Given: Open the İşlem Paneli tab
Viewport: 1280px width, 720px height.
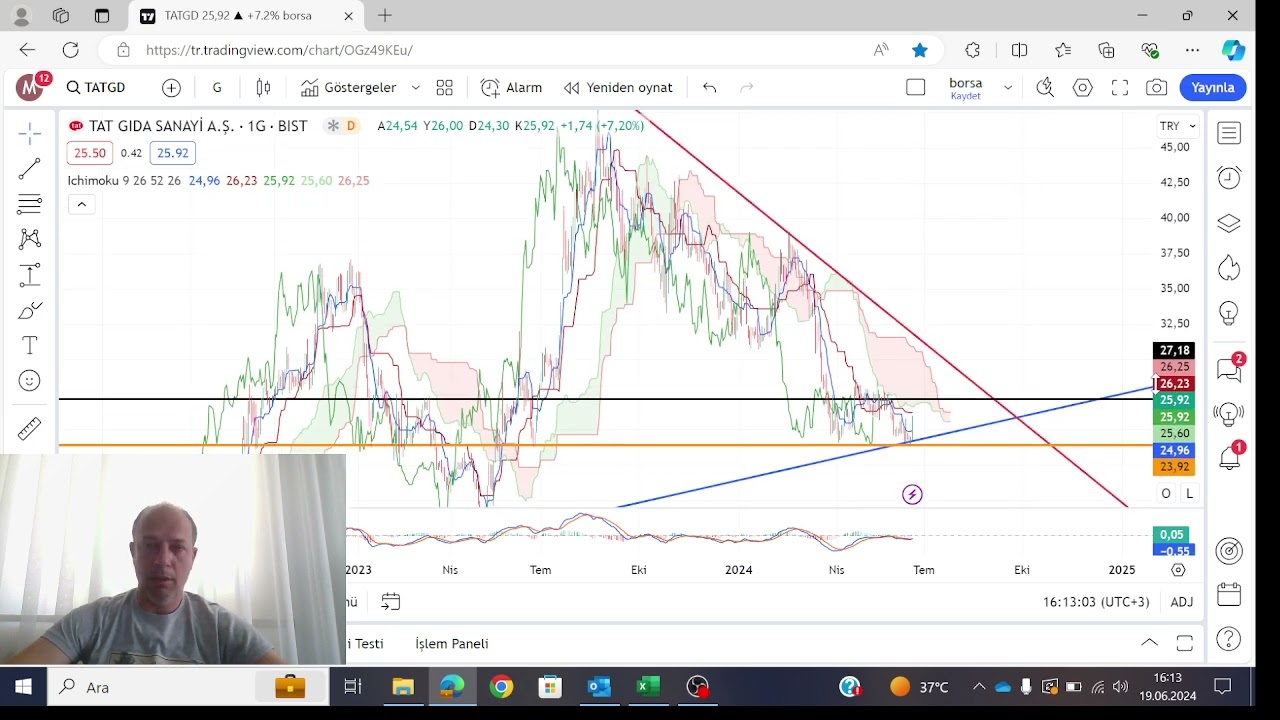Looking at the screenshot, I should 452,644.
